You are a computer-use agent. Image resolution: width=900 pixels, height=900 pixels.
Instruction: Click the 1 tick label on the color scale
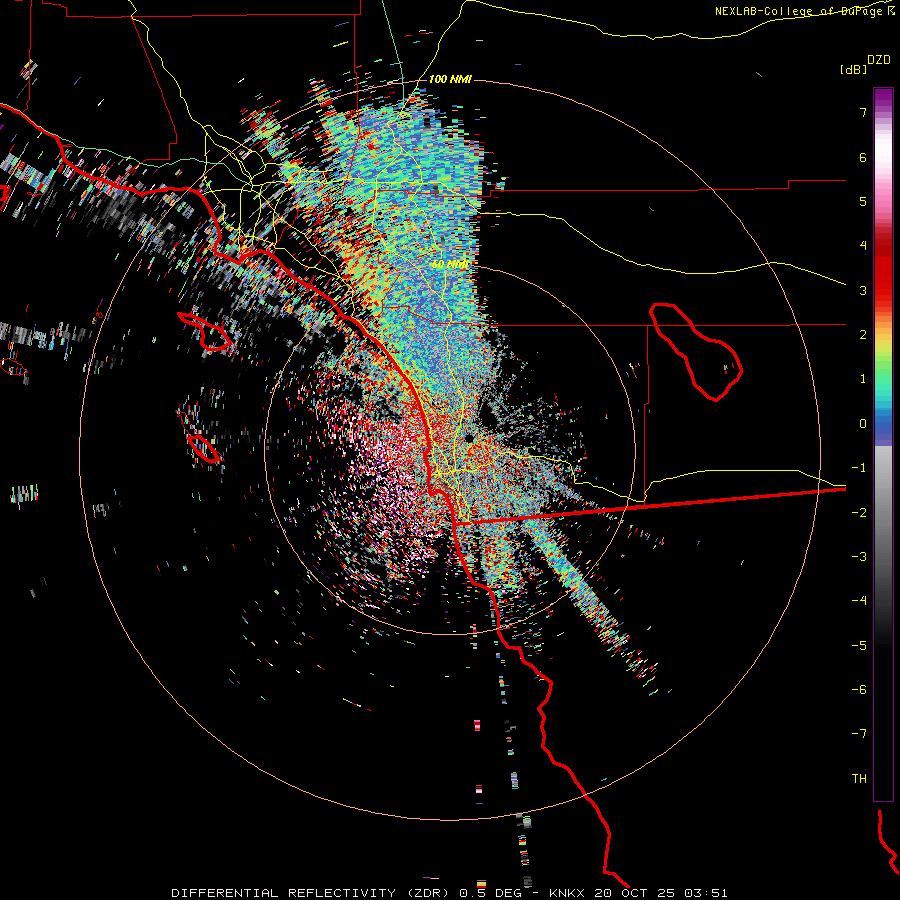point(863,379)
